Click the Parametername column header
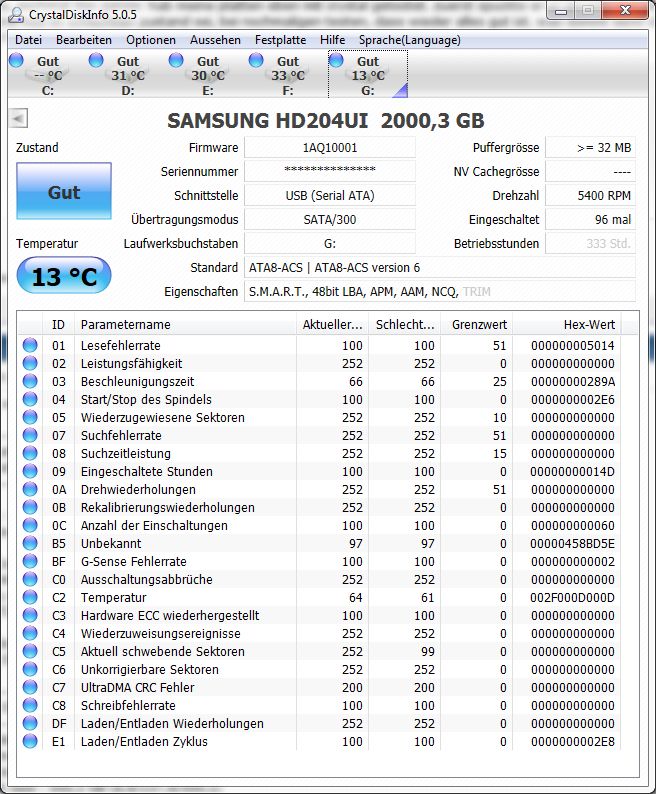656x794 pixels. [x=185, y=325]
